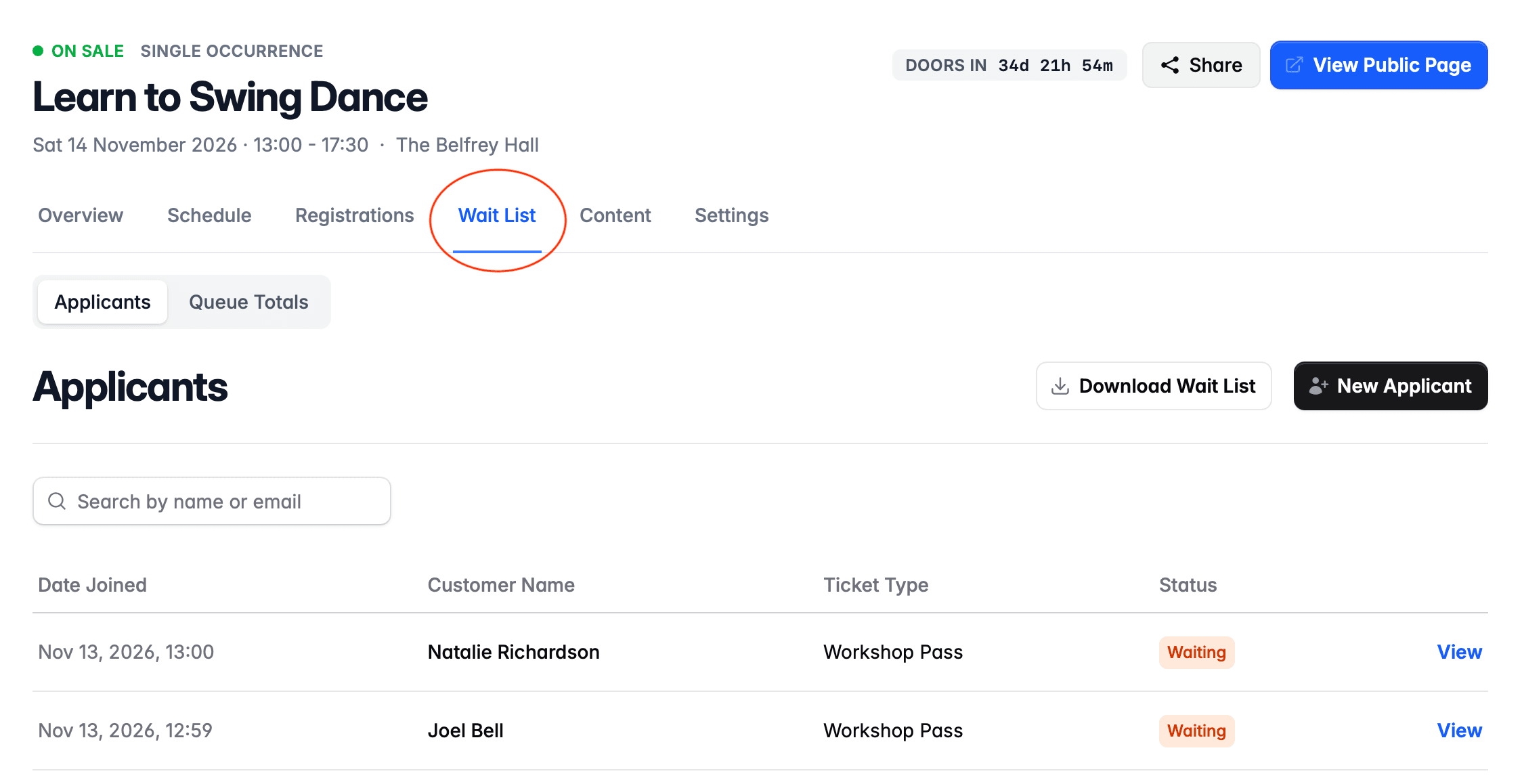The image size is (1522, 784).
Task: Open View Public Page
Action: coord(1379,65)
